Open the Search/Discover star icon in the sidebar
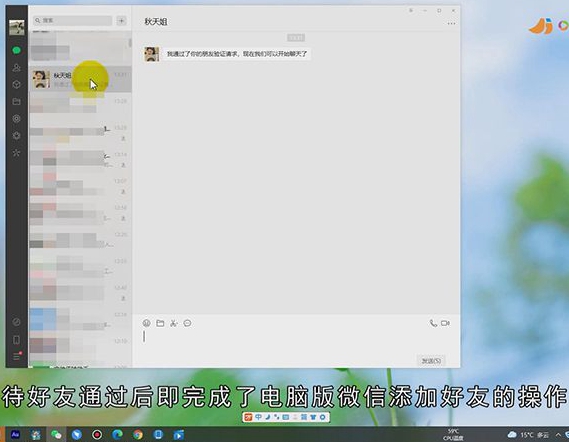569x442 pixels. (x=16, y=152)
